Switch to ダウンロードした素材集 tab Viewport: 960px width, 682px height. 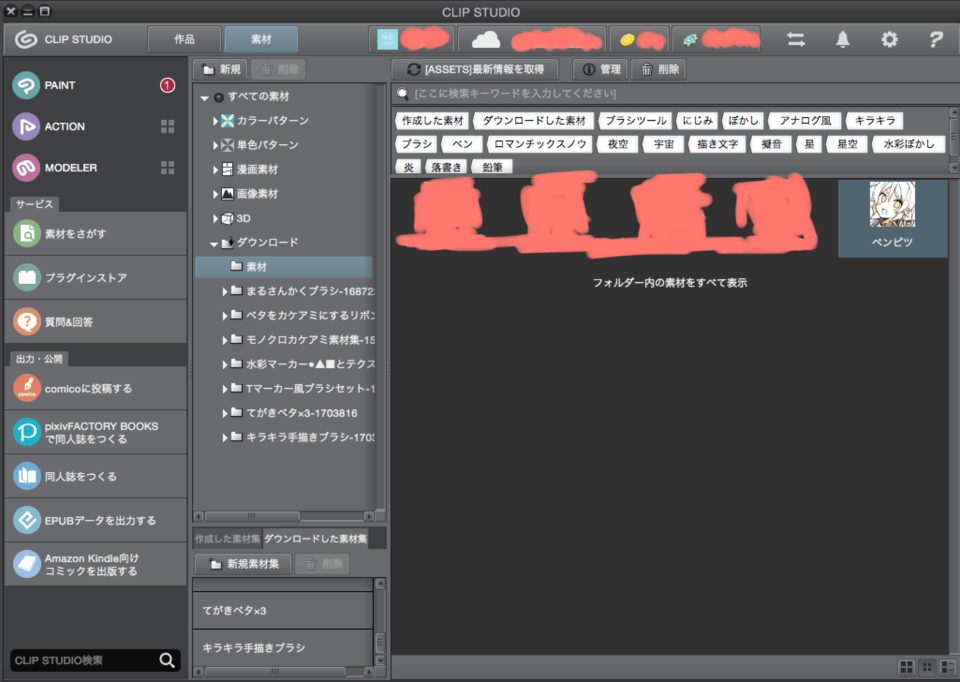click(316, 539)
